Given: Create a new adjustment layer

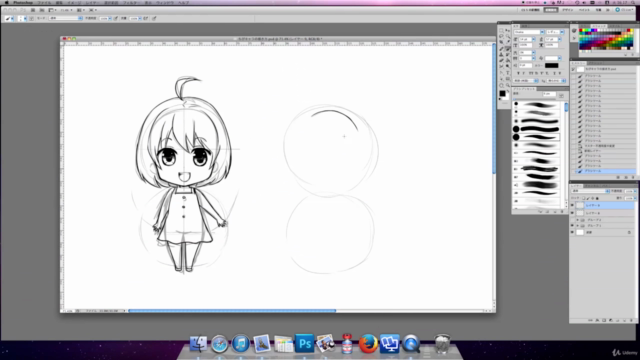Looking at the screenshot, I should (x=611, y=320).
